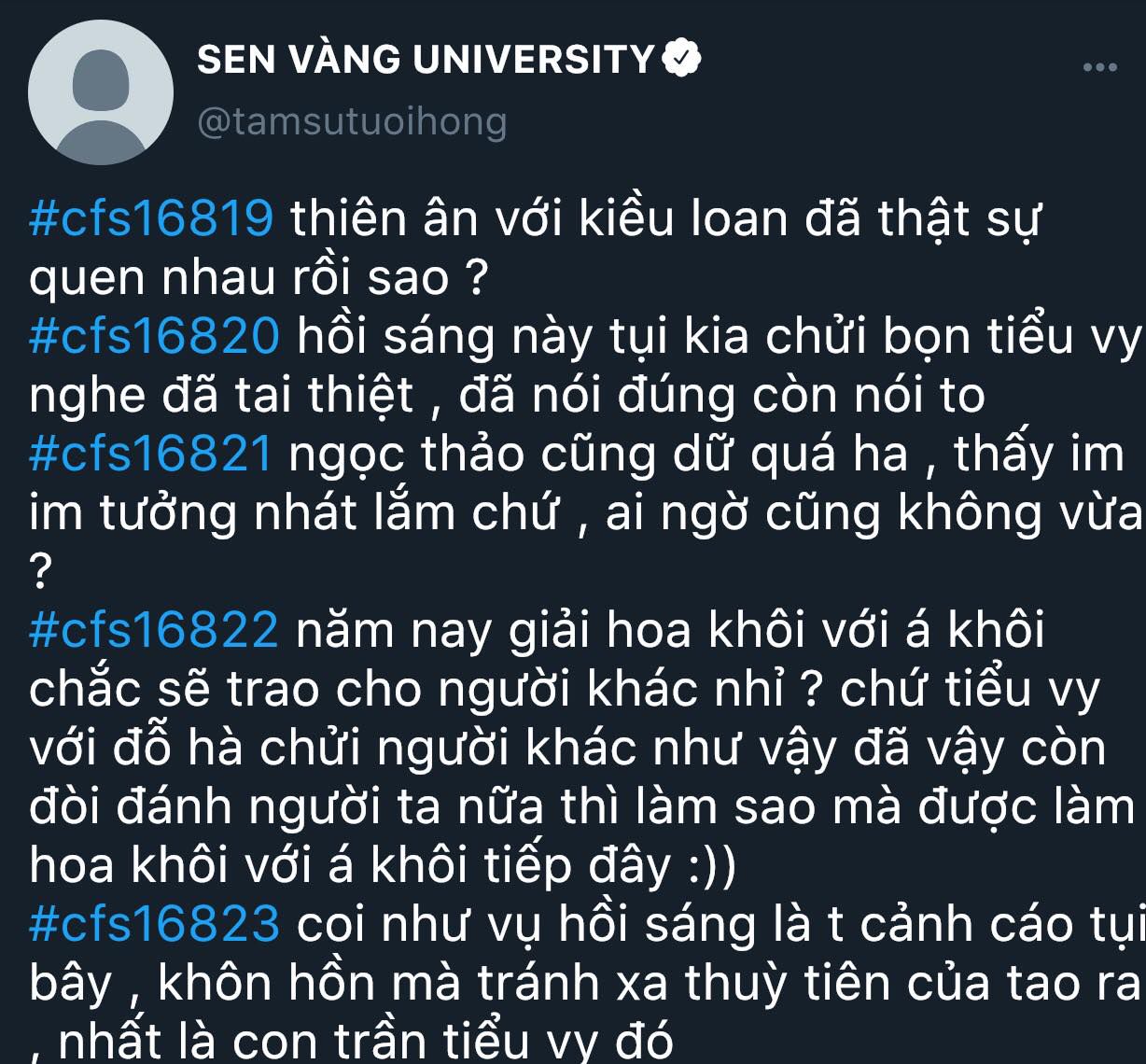Follow the #cfs16821 hashtag link

click(151, 455)
